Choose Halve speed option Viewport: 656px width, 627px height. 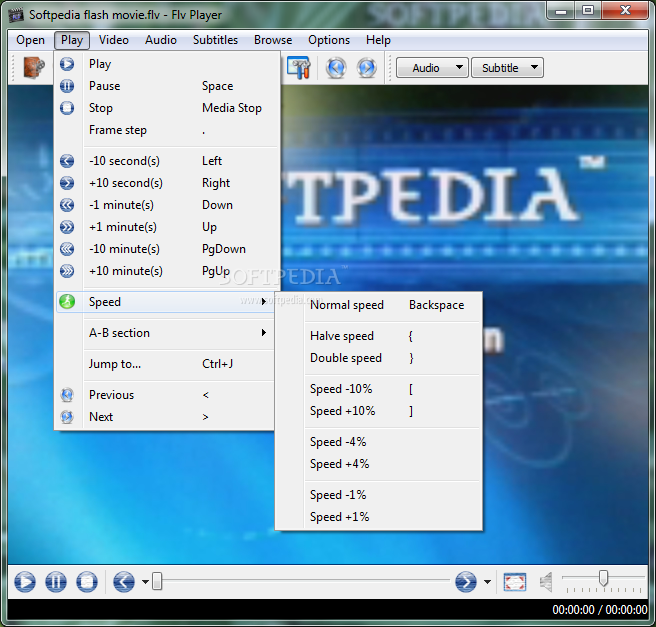coord(379,336)
